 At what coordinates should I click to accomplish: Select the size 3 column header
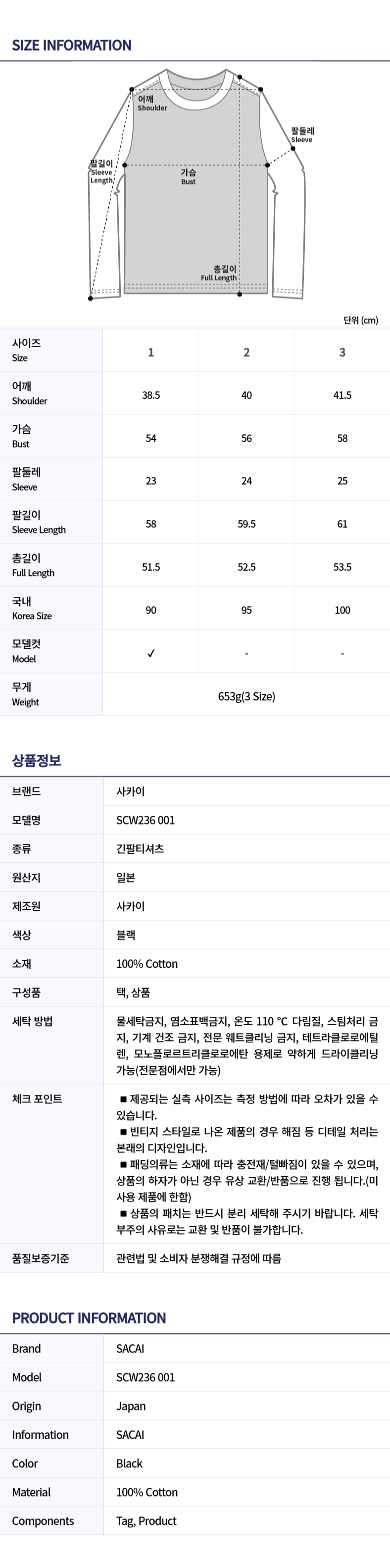click(342, 352)
